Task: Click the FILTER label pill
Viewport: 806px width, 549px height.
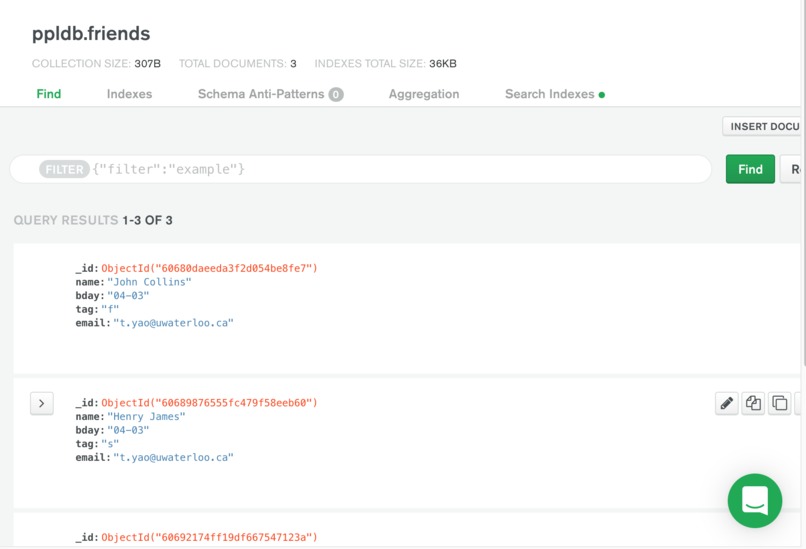Action: point(64,169)
